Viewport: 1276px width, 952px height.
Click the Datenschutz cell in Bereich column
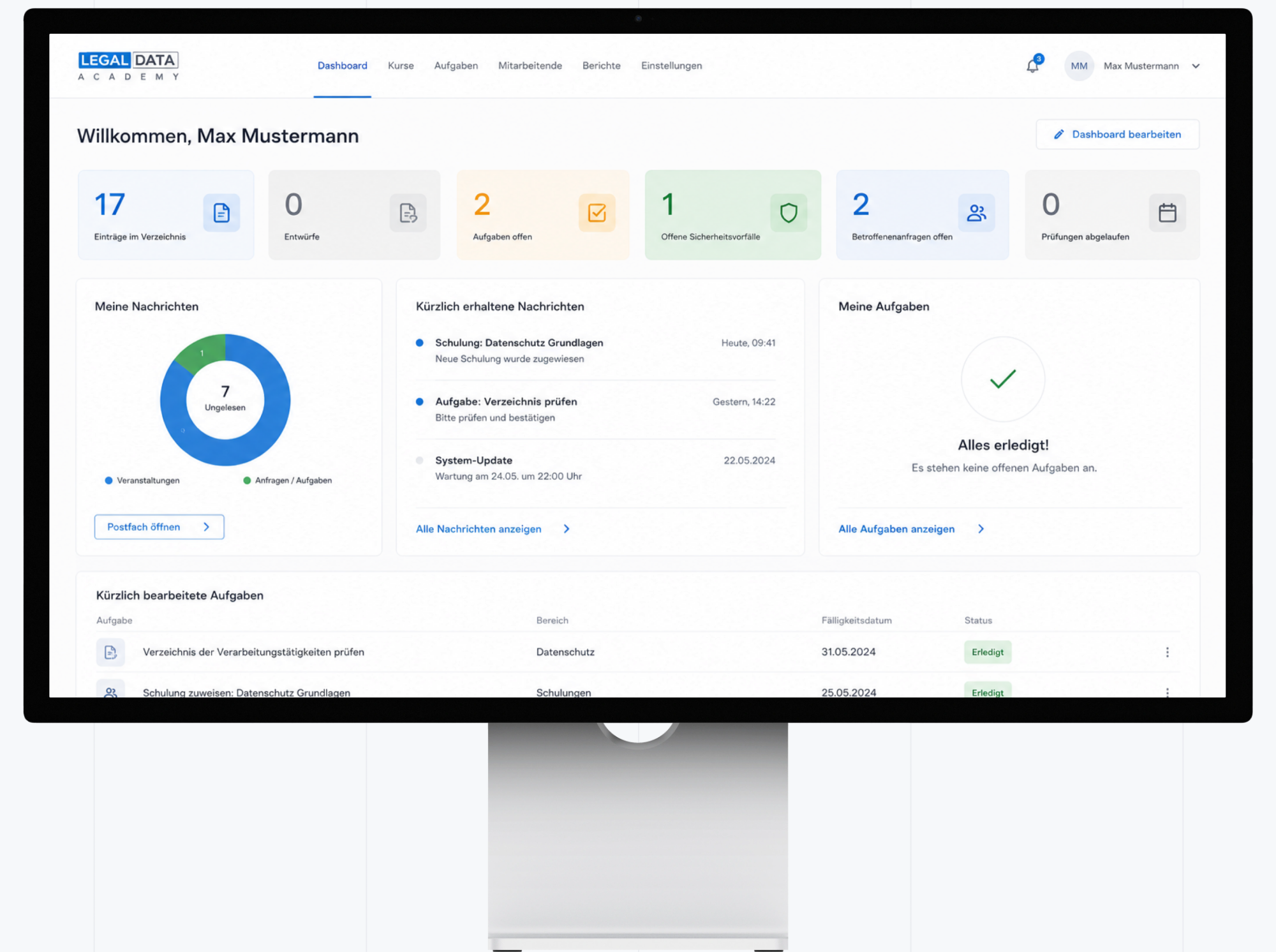(x=565, y=652)
